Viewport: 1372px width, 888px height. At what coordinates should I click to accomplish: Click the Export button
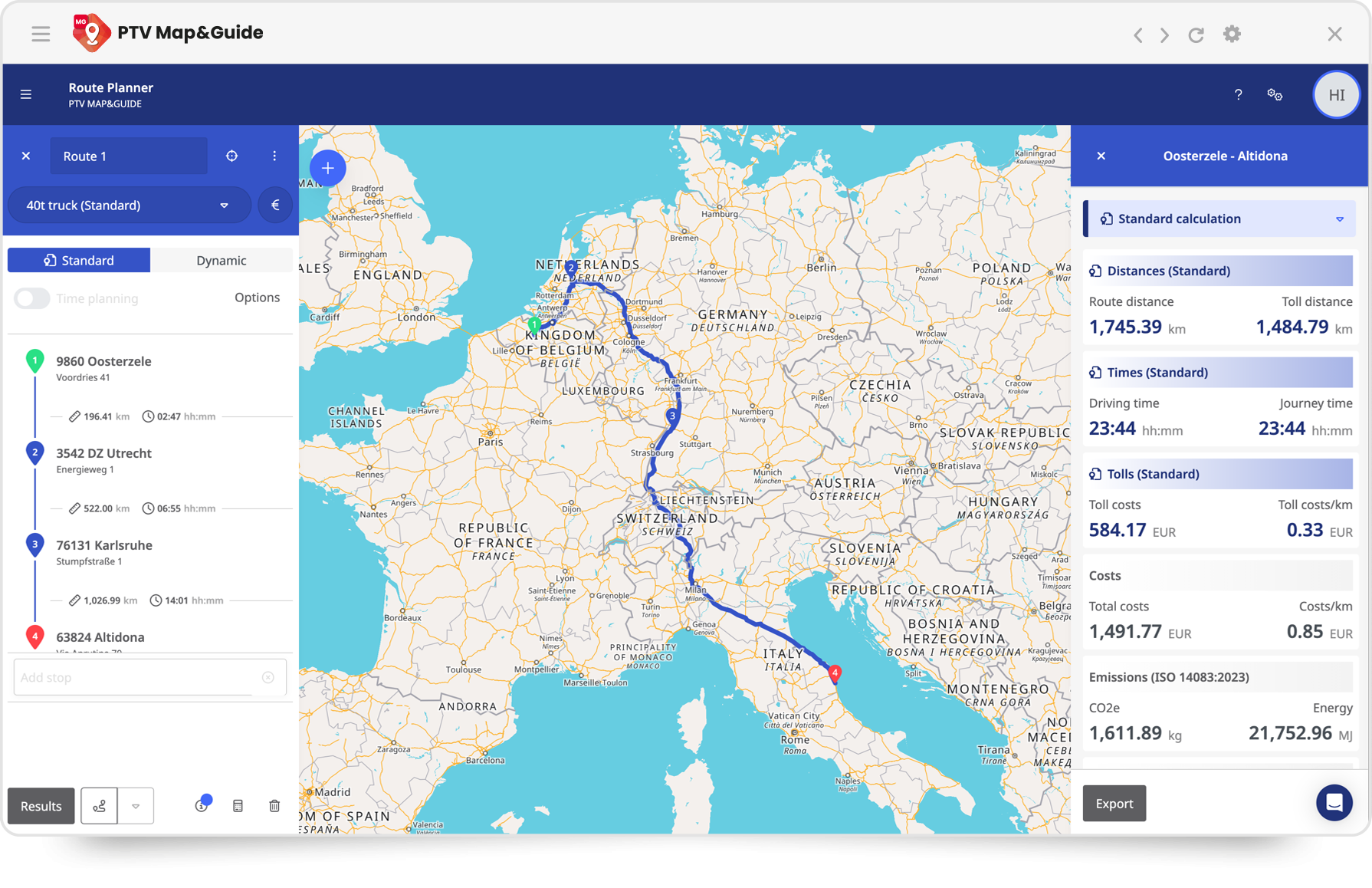click(1114, 803)
